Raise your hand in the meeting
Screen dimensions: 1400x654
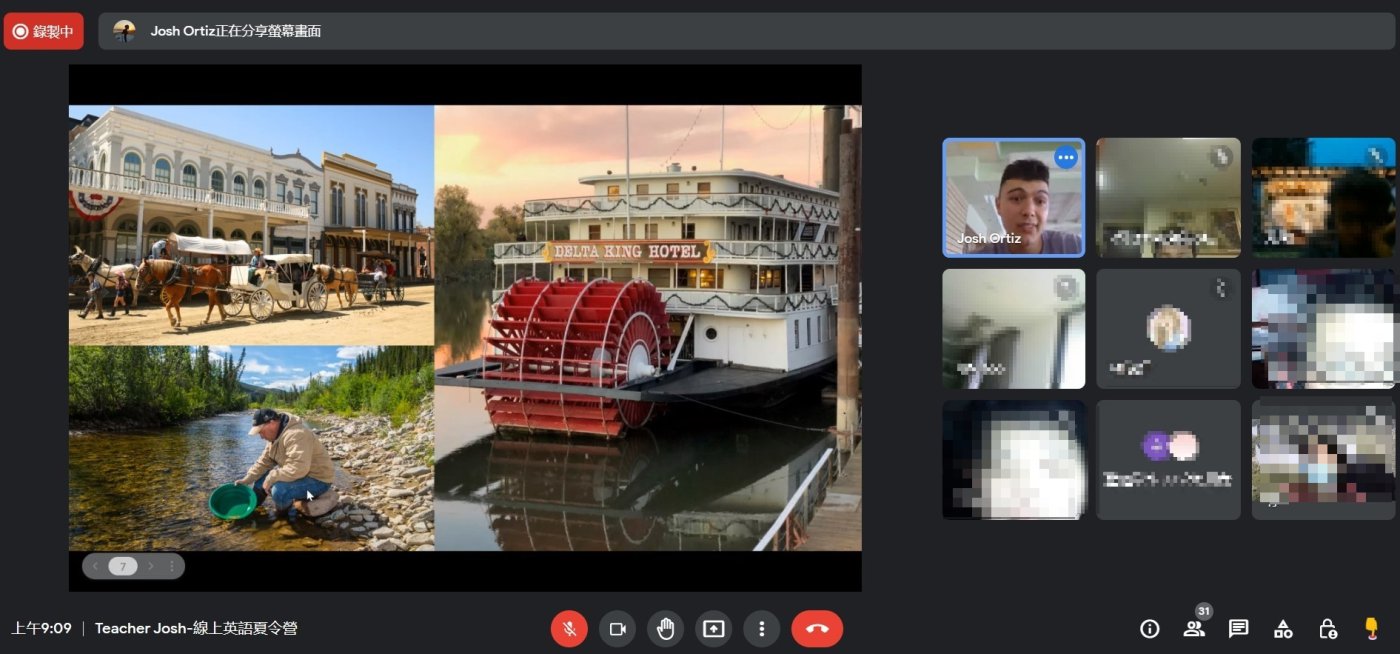coord(665,629)
